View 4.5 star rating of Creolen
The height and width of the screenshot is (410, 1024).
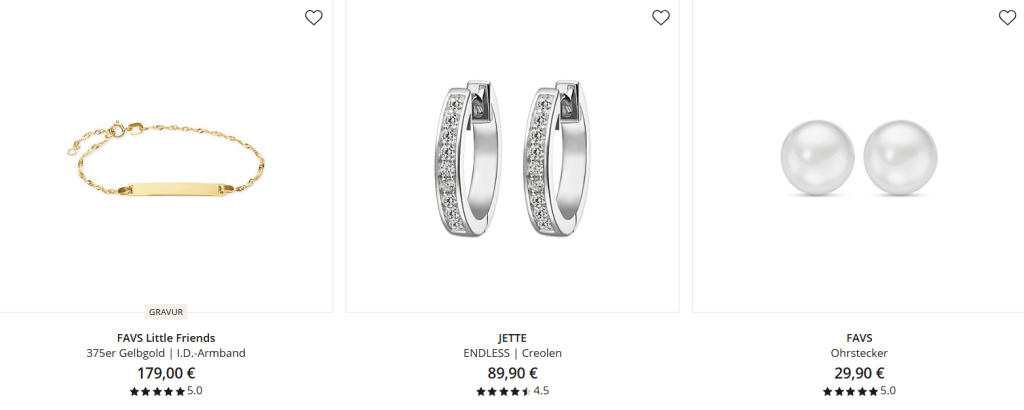[513, 391]
